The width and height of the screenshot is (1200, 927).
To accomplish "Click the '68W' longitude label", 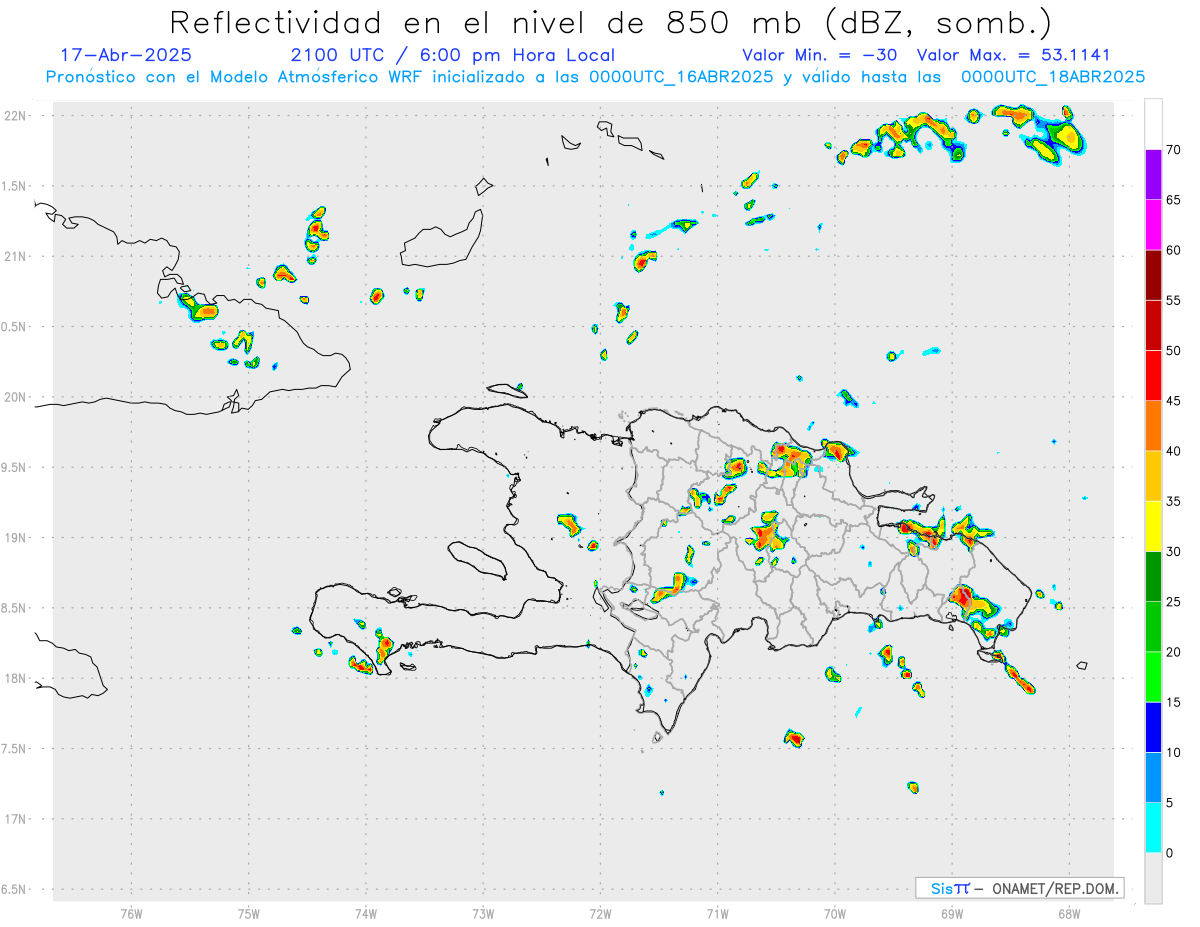I will [1069, 913].
